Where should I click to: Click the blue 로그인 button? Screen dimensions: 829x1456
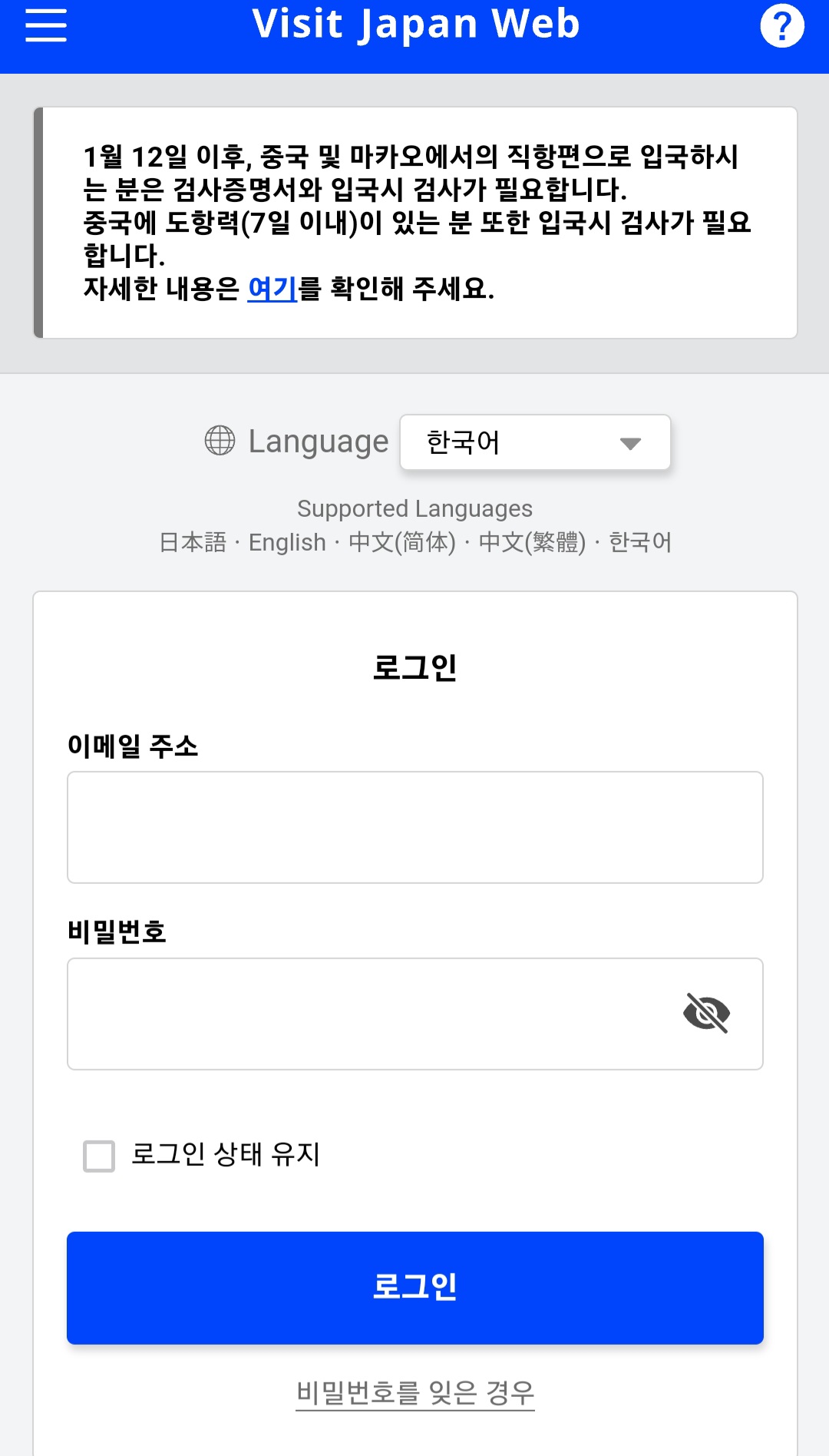415,1288
